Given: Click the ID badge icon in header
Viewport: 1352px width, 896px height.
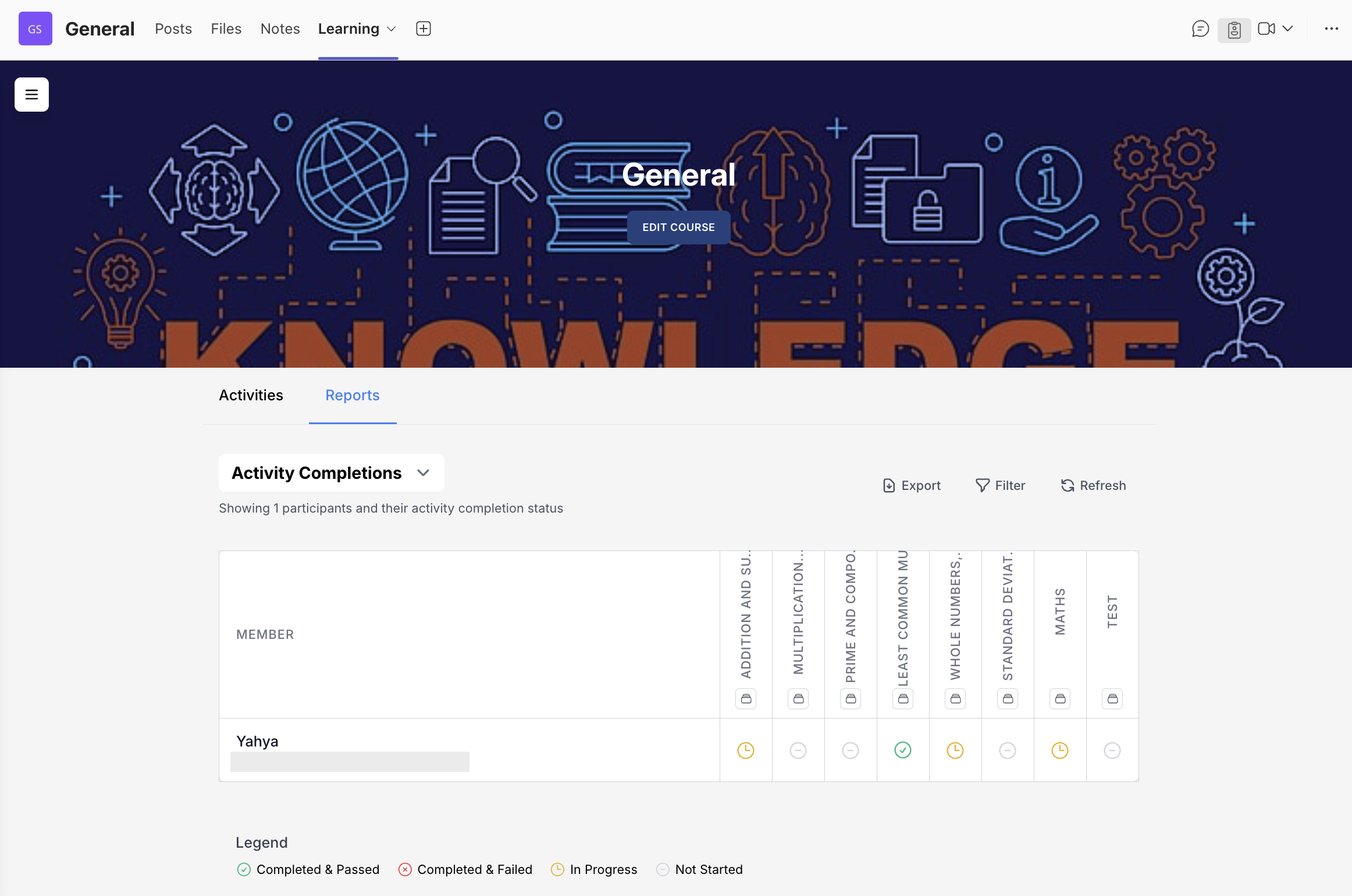Looking at the screenshot, I should tap(1234, 30).
